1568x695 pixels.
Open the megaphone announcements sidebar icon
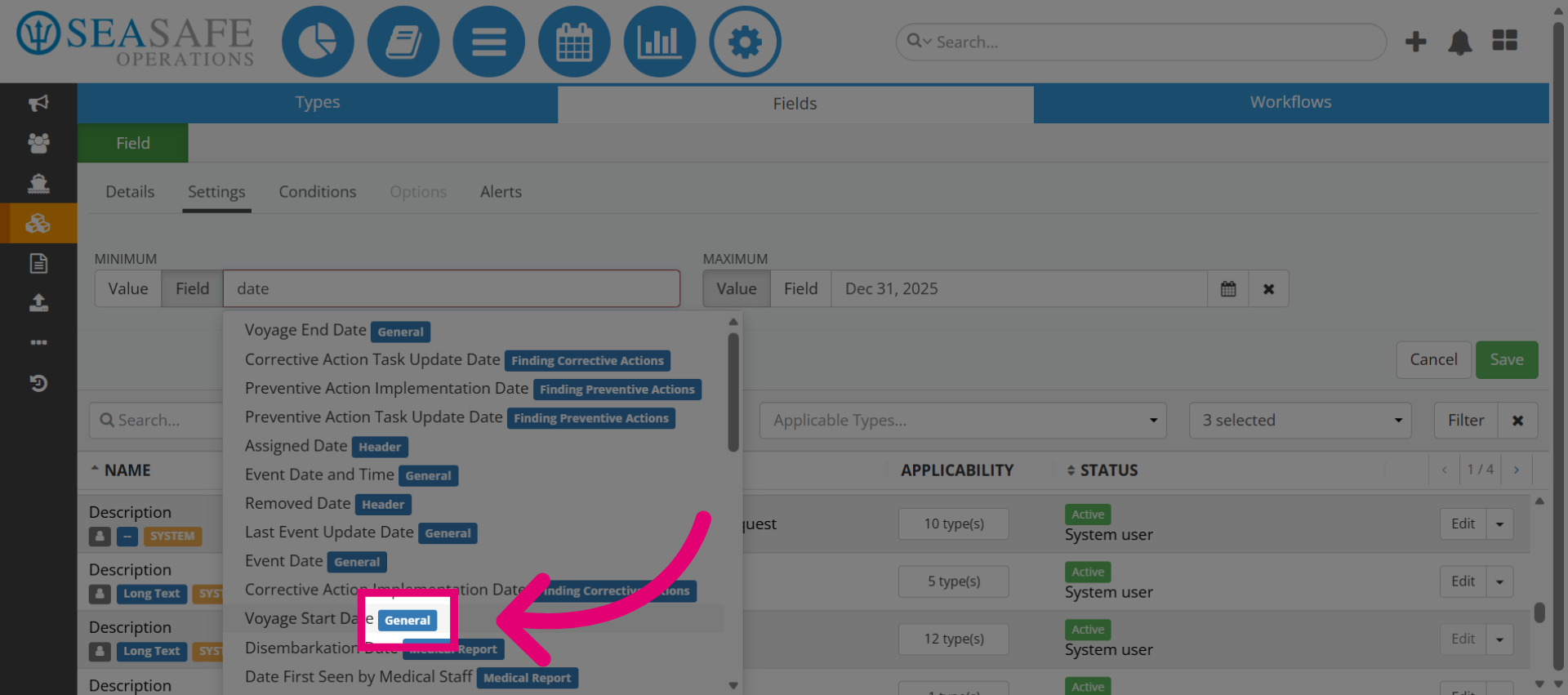(x=38, y=103)
